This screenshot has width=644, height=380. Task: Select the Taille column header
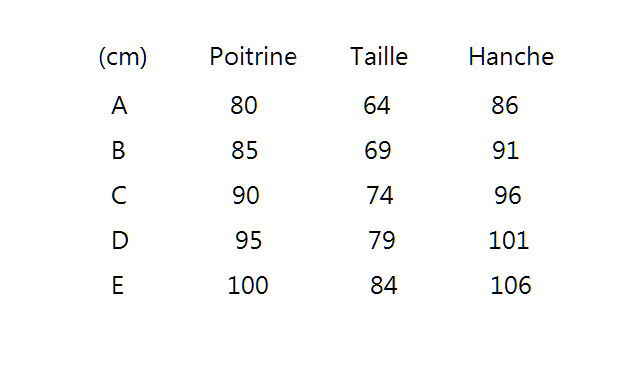click(x=379, y=56)
